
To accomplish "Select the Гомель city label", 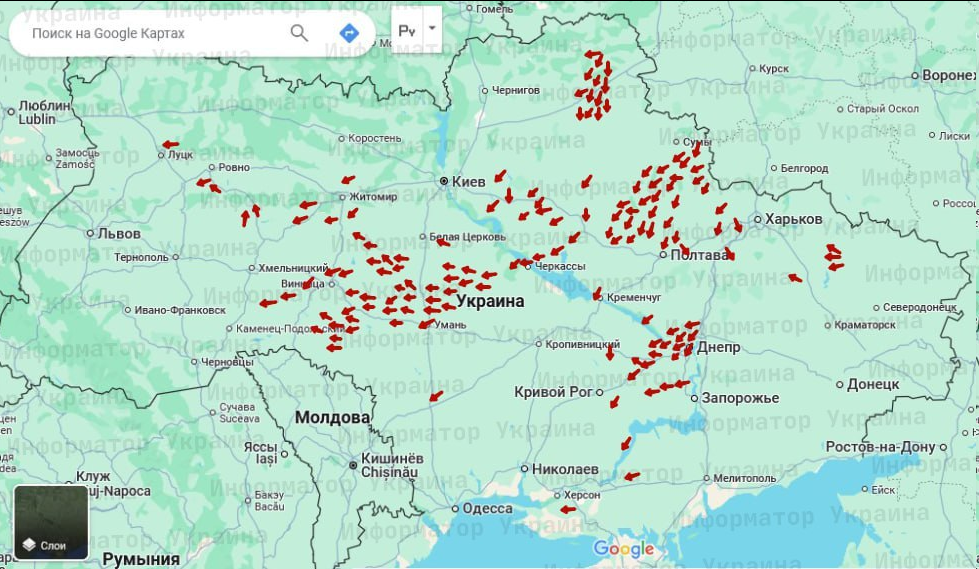I will (494, 9).
